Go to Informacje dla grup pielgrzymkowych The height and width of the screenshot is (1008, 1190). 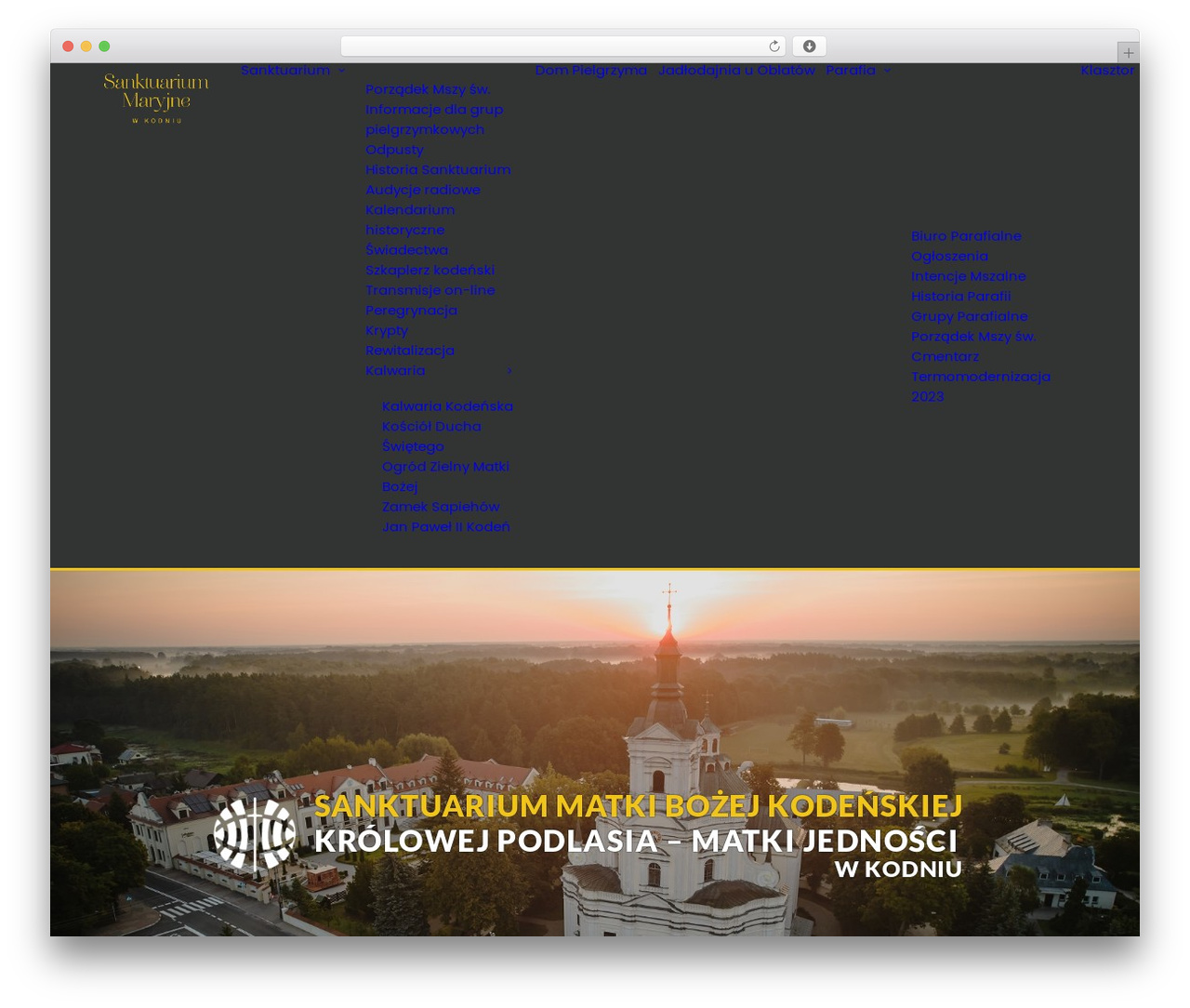tap(434, 119)
